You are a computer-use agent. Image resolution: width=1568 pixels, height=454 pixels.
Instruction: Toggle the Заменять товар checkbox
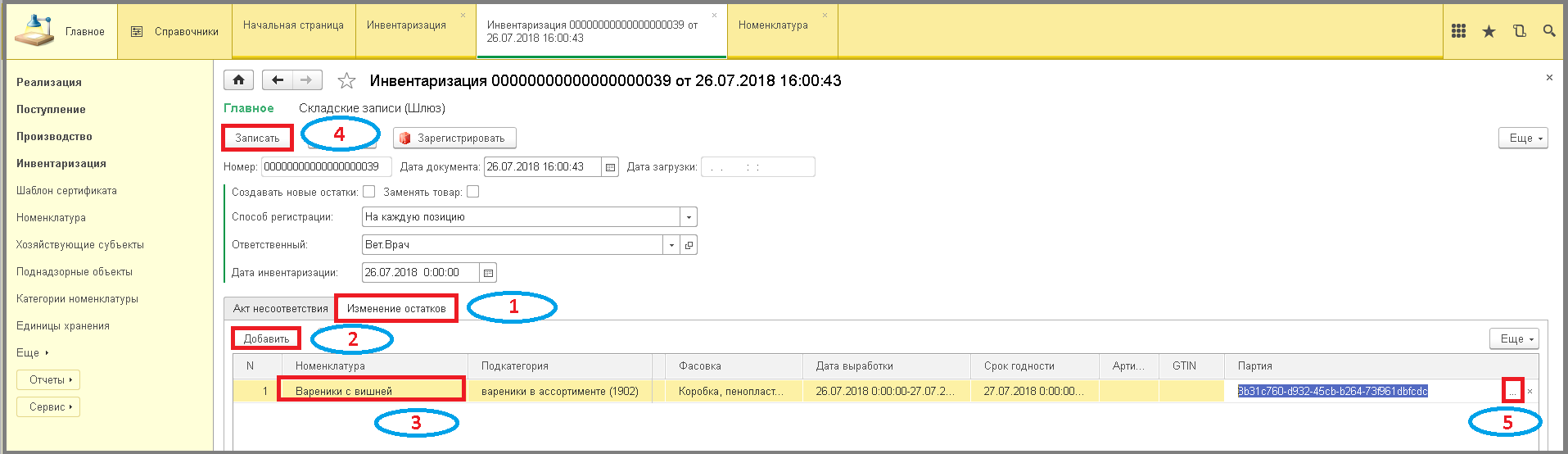tap(472, 192)
